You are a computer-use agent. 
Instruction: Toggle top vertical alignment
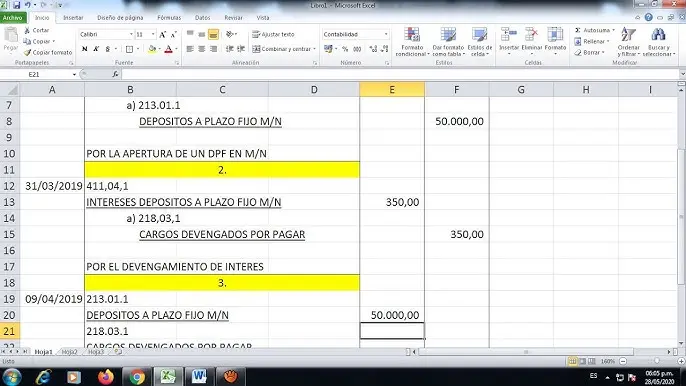[190, 34]
